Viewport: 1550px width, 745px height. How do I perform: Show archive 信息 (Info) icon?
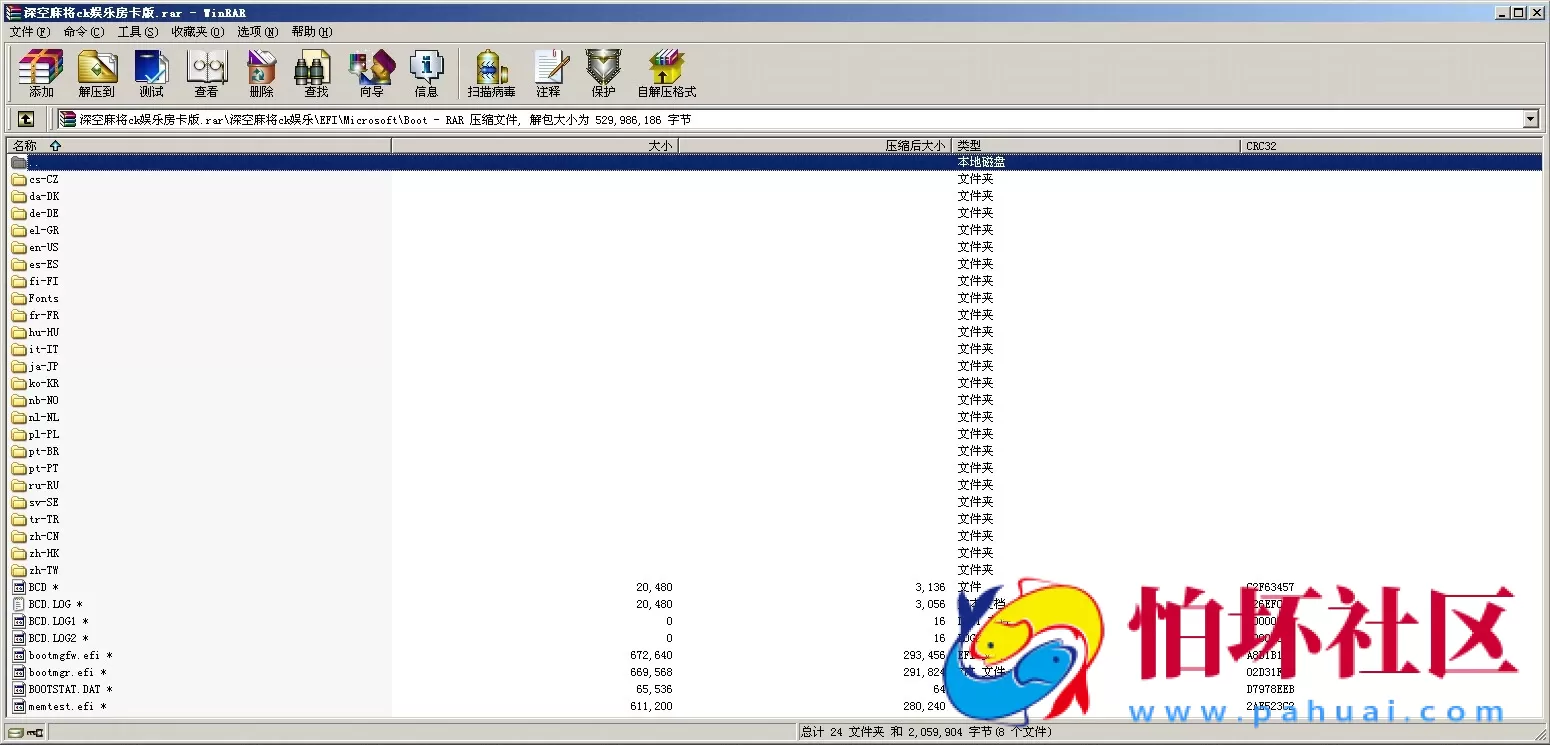click(426, 73)
